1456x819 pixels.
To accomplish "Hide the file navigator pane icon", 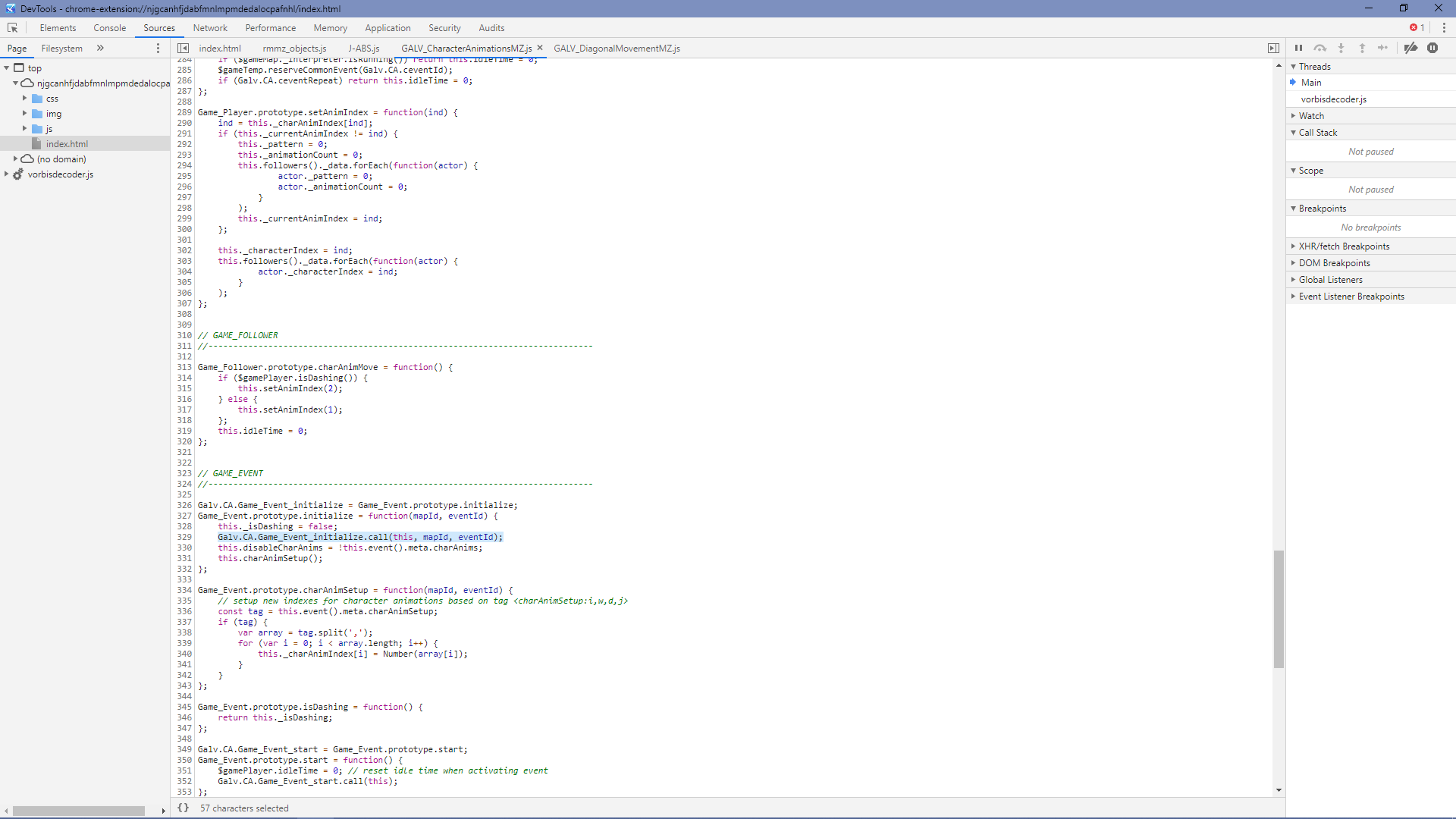I will [x=183, y=48].
